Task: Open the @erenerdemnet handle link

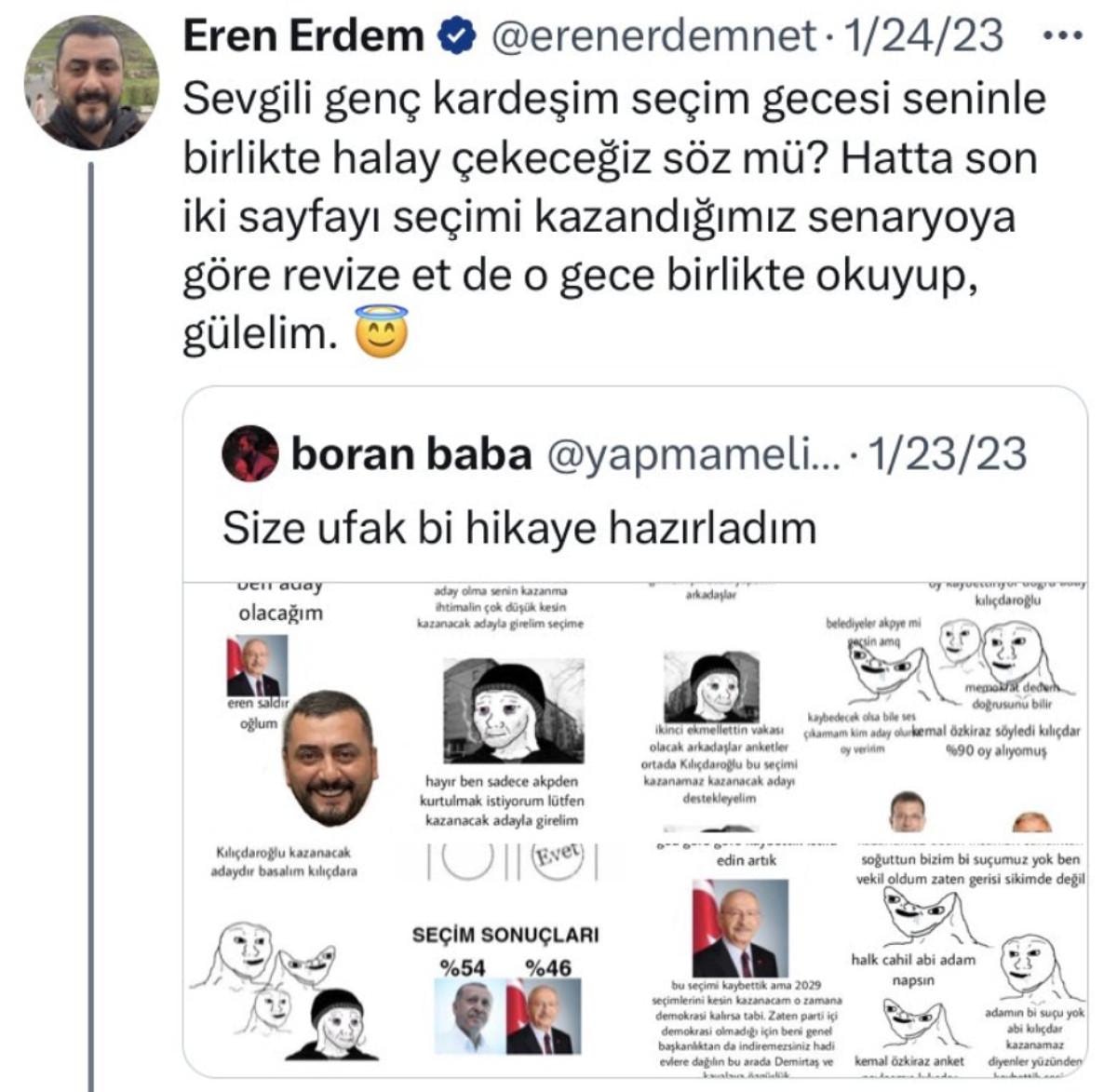Action: pyautogui.click(x=653, y=37)
